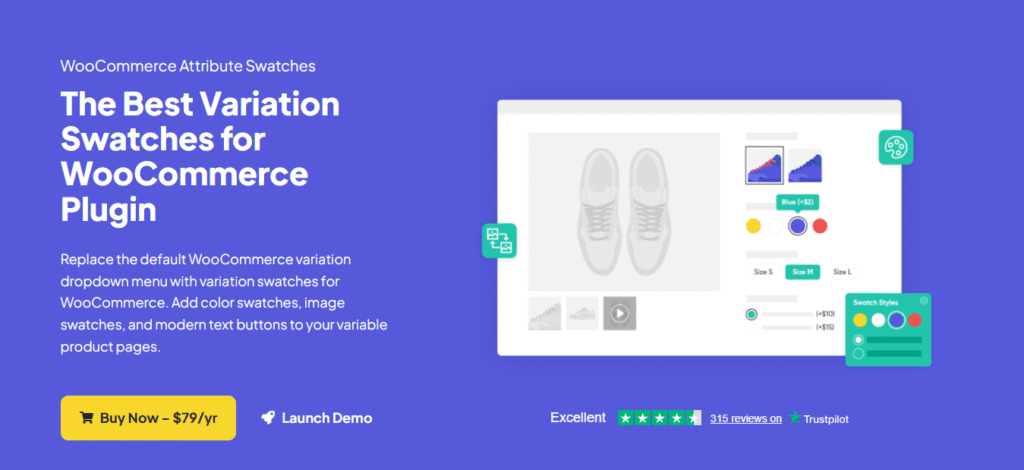Screen dimensions: 1024x470
Task: Pick the yellow color swatch on product page
Action: tap(754, 226)
